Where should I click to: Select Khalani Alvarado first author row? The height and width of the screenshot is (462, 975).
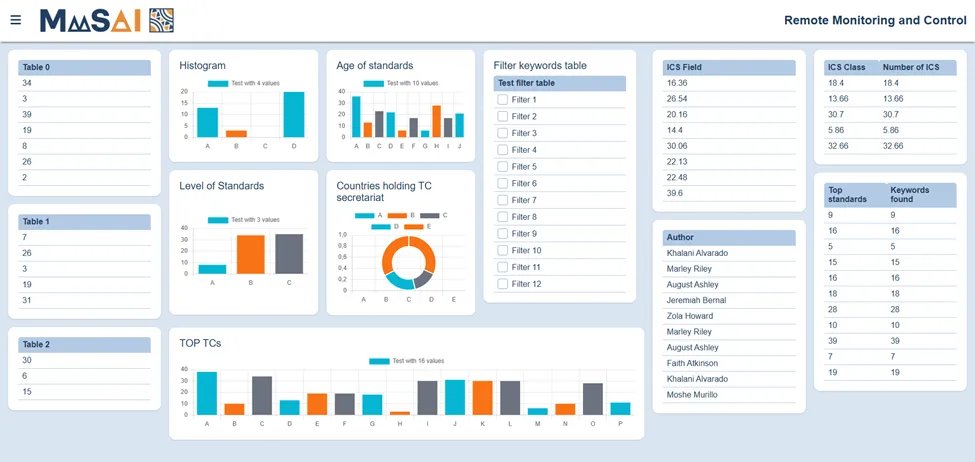(729, 254)
